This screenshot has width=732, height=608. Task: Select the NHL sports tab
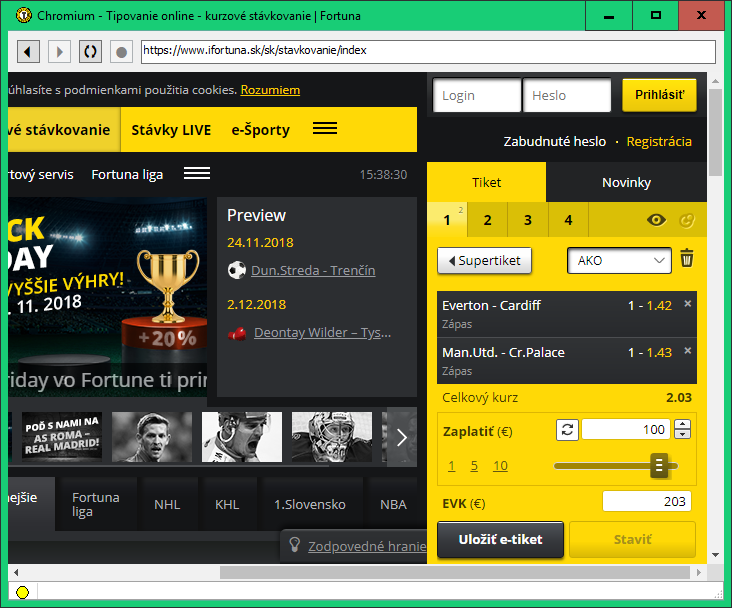pyautogui.click(x=167, y=504)
